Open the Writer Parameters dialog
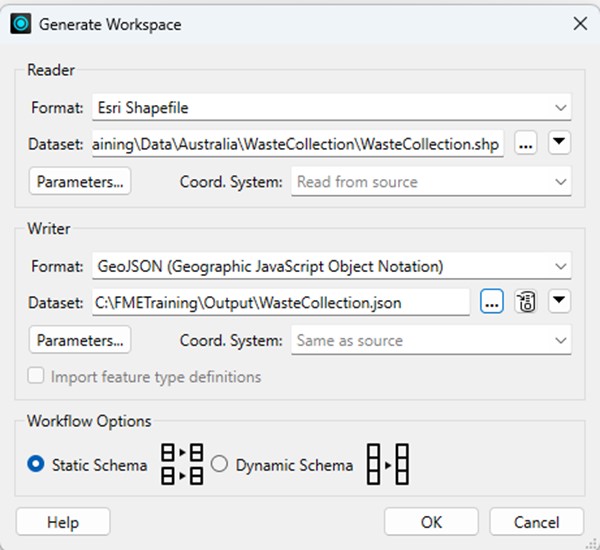 80,341
